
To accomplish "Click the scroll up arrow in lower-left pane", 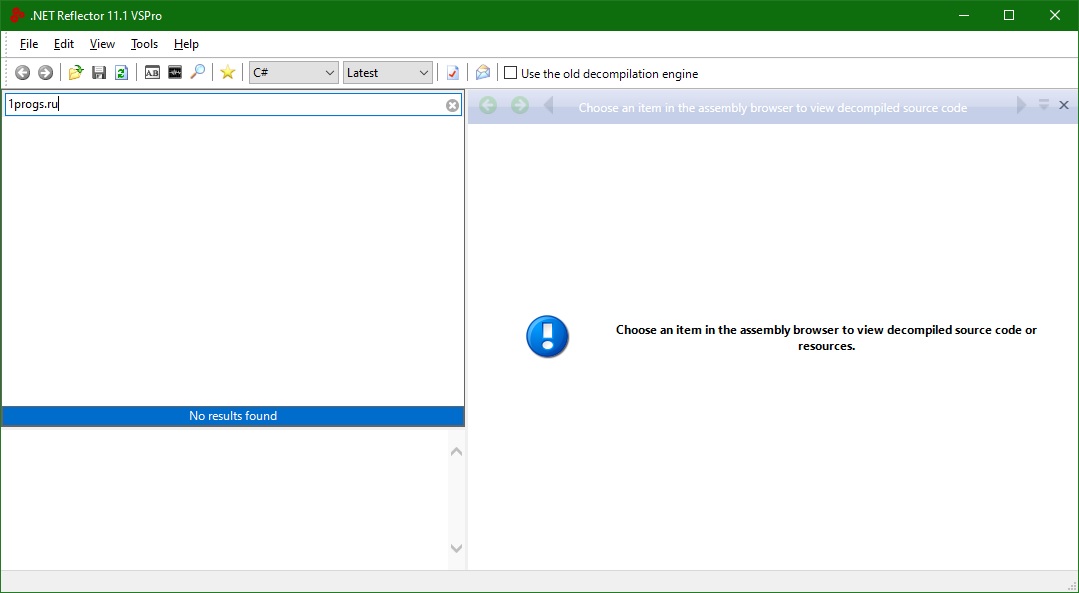I will (456, 452).
